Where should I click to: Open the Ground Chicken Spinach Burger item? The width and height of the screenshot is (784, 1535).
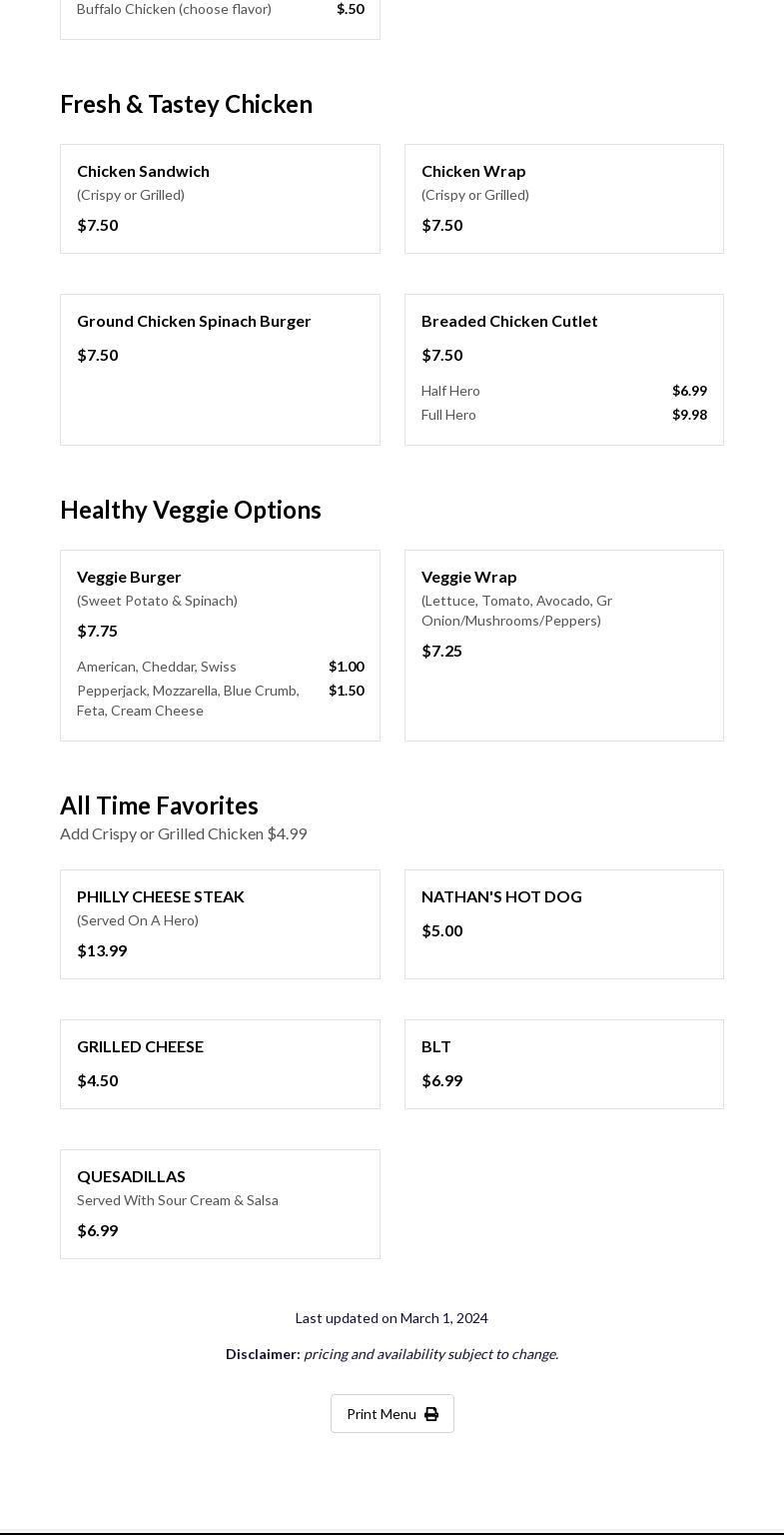click(194, 321)
